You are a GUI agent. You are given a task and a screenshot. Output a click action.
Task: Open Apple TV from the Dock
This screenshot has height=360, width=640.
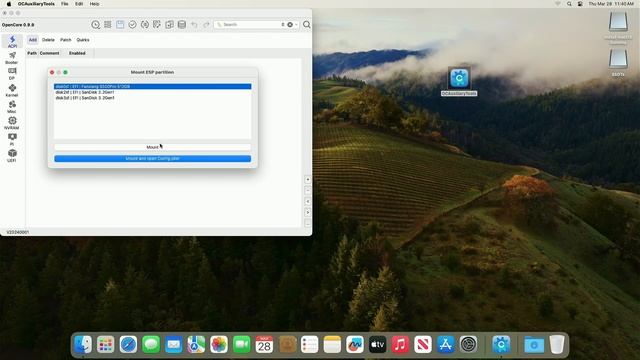tap(378, 345)
